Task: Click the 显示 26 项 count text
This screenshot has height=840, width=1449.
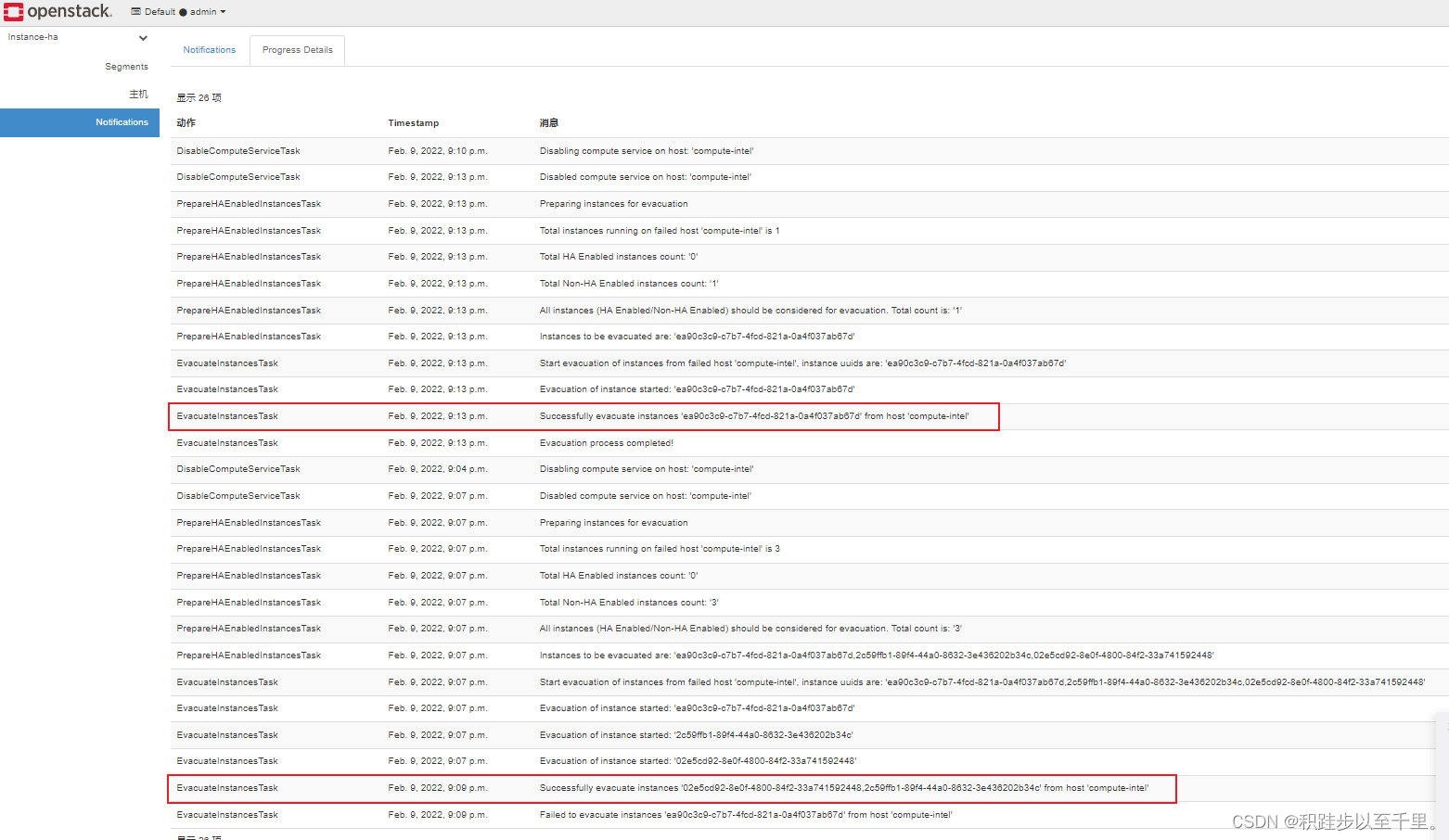Action: coord(199,98)
